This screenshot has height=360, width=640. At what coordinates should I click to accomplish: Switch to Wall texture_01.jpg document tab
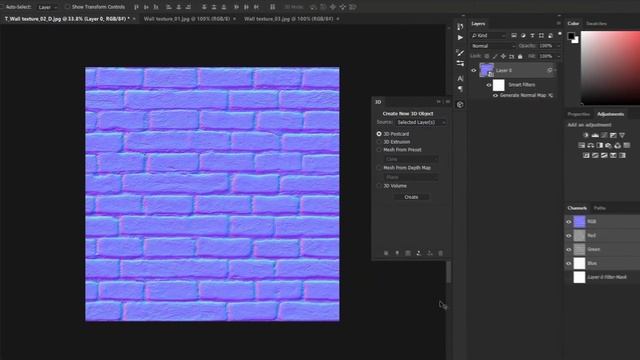pyautogui.click(x=187, y=19)
